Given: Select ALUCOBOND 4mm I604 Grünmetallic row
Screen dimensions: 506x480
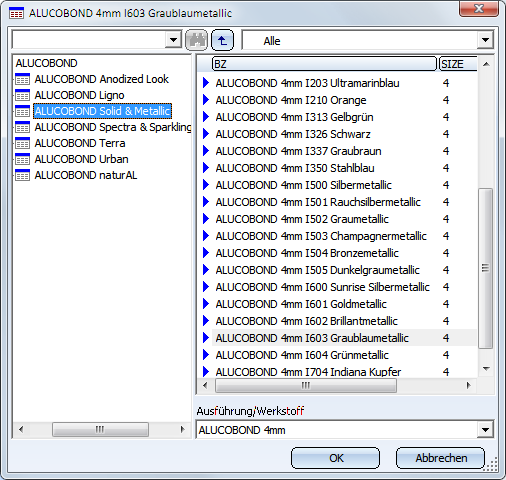Looking at the screenshot, I should 344,355.
